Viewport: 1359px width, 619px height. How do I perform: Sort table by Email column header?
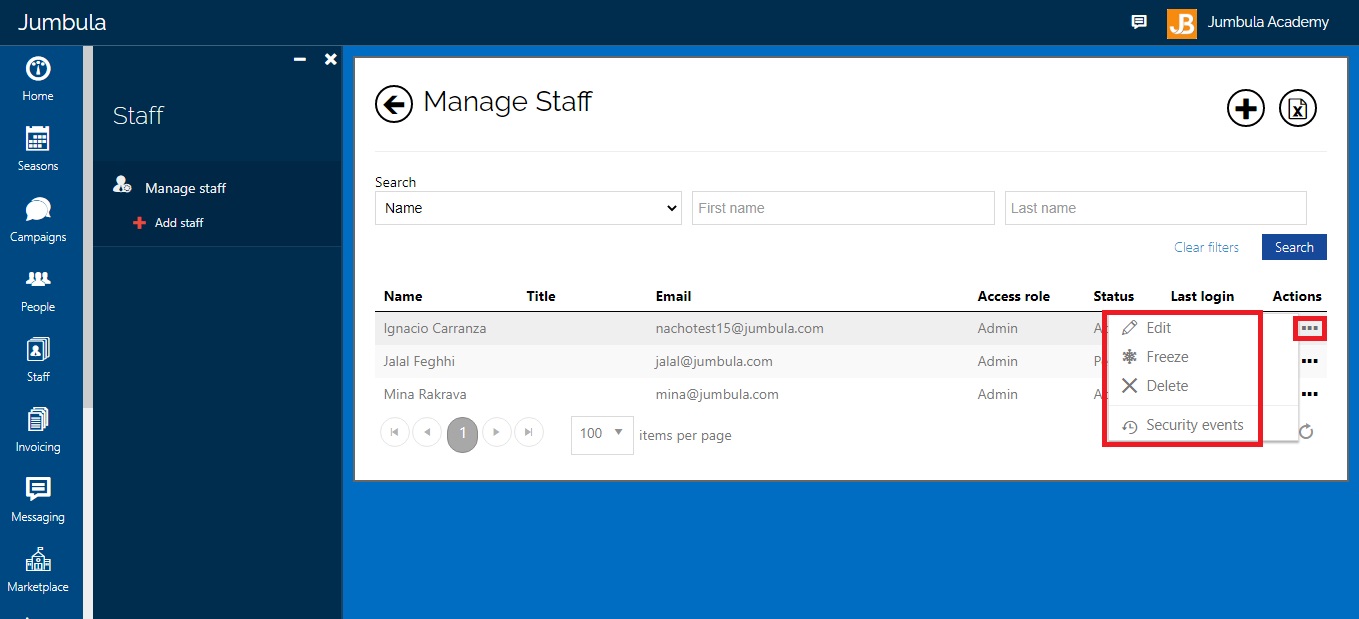click(673, 296)
